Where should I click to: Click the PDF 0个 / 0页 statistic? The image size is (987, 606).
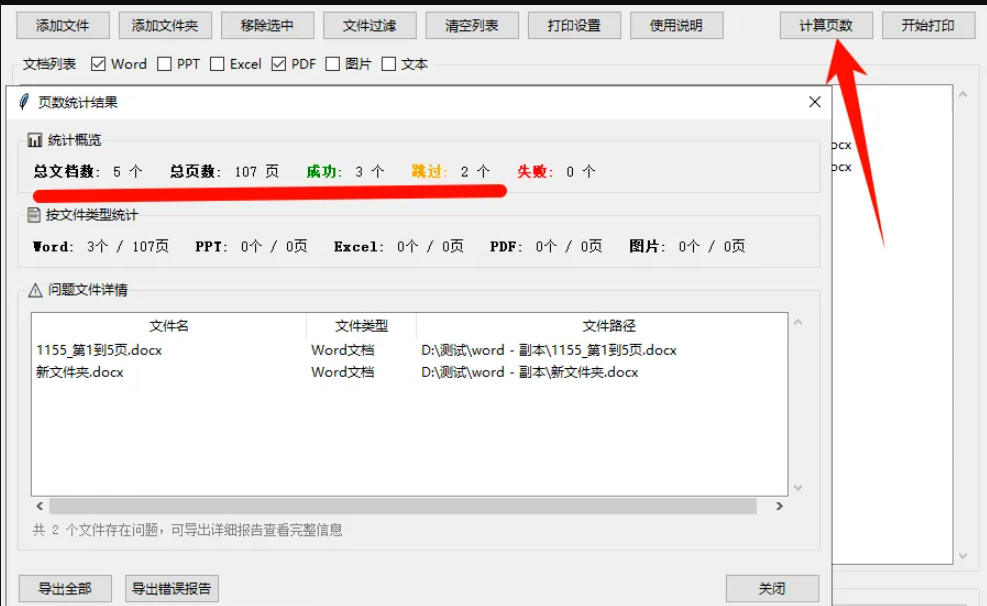click(x=546, y=247)
